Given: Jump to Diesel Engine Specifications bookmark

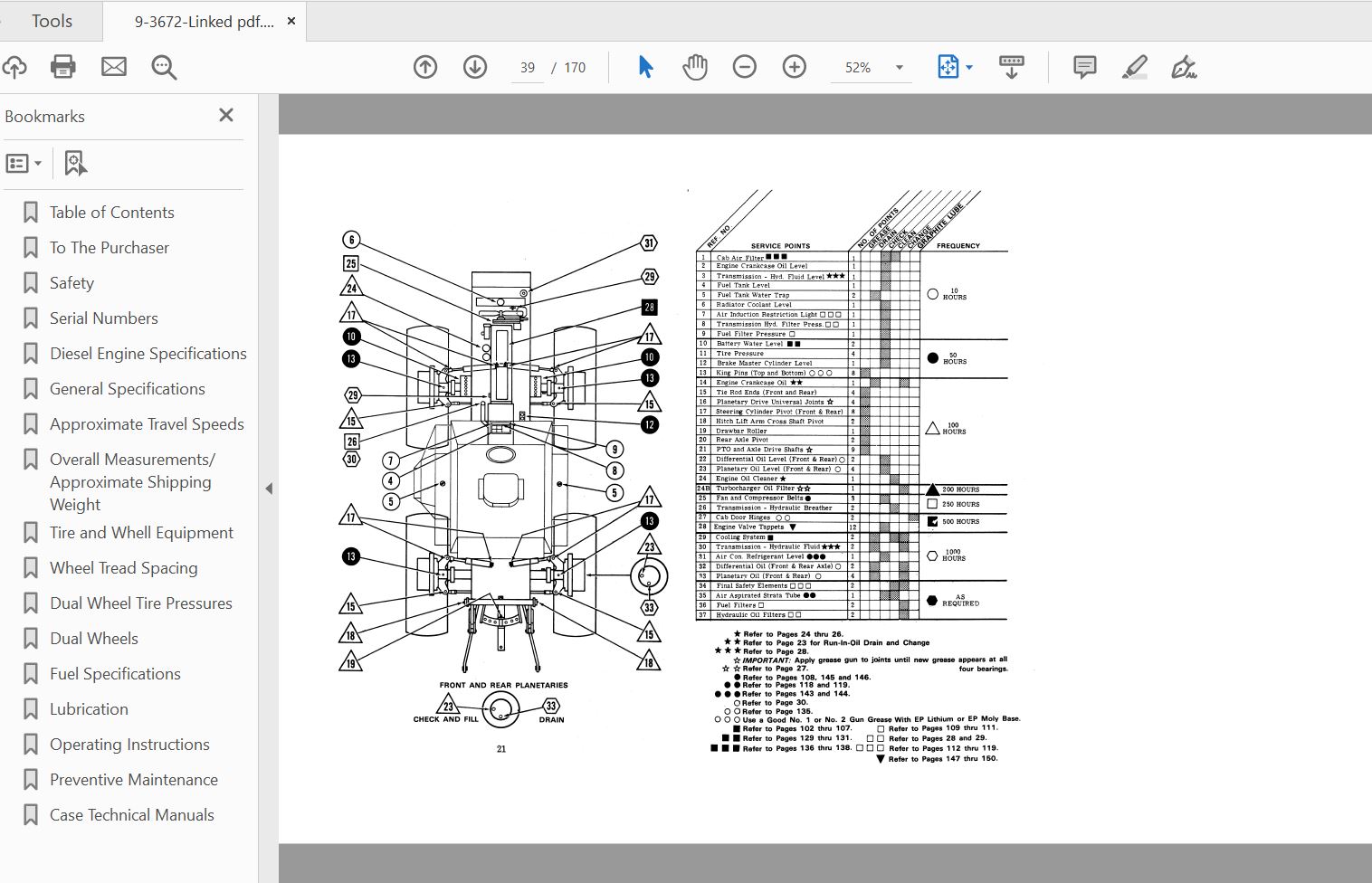Looking at the screenshot, I should (x=148, y=354).
